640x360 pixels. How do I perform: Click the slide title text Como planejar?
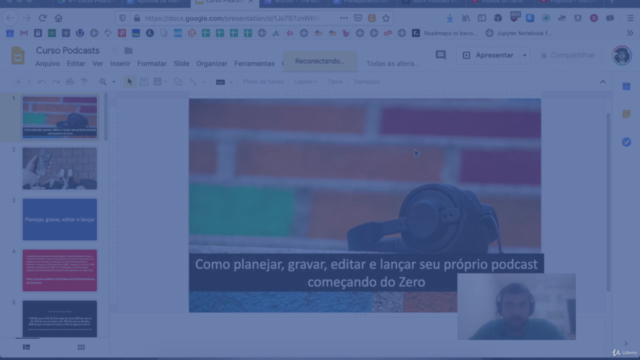point(366,273)
